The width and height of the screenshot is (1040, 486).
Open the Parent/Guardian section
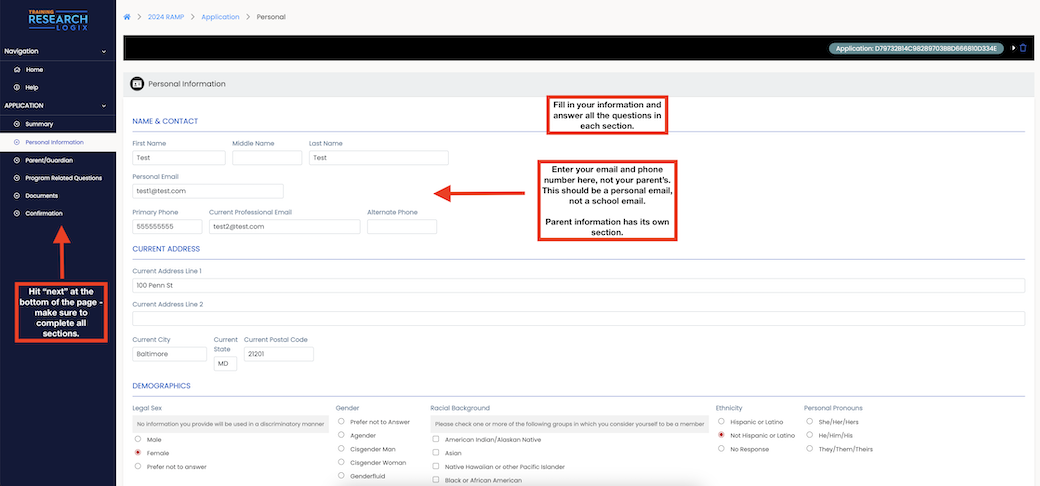[x=48, y=160]
